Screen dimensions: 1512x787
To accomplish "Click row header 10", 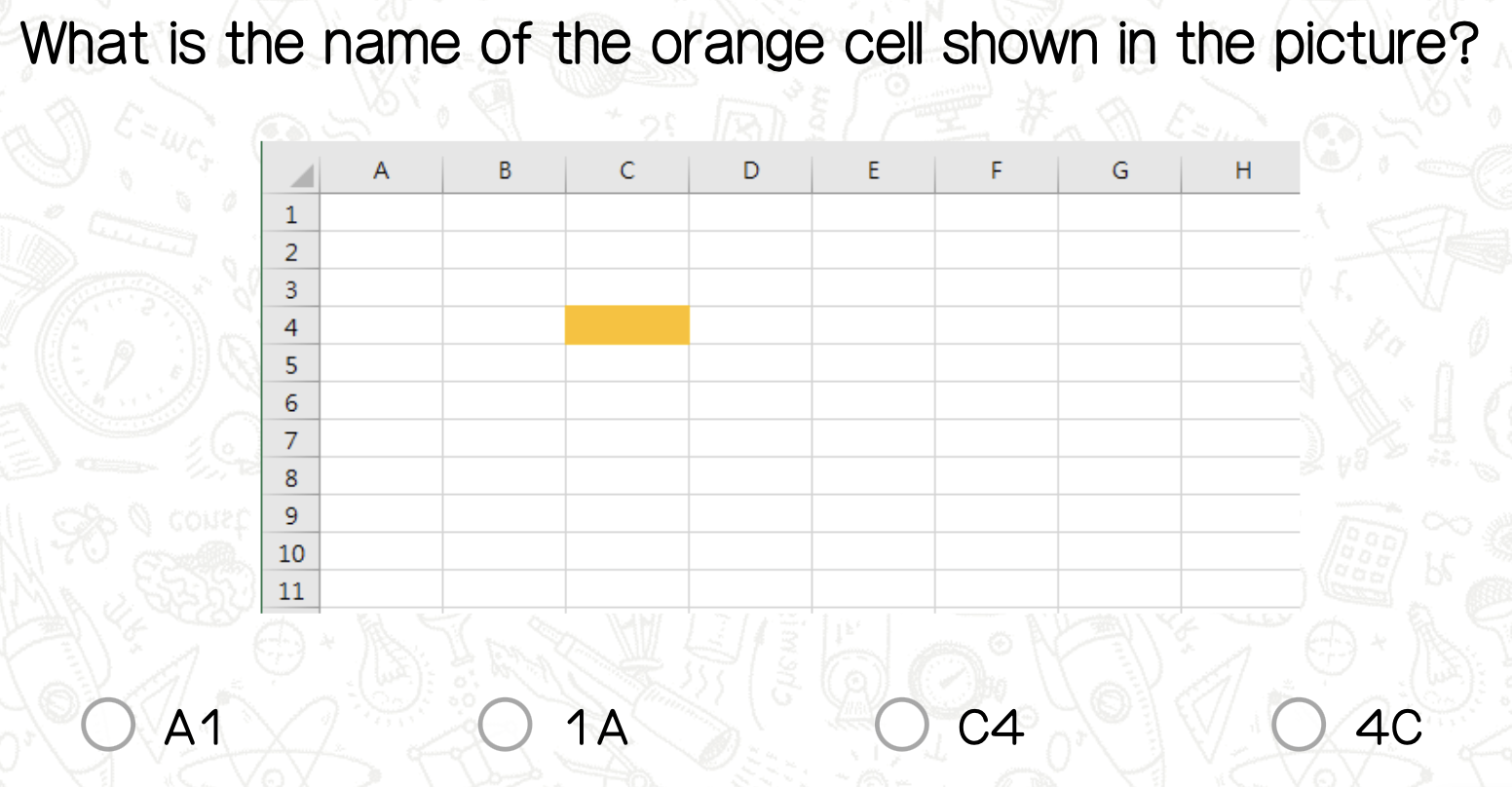I will (x=291, y=553).
